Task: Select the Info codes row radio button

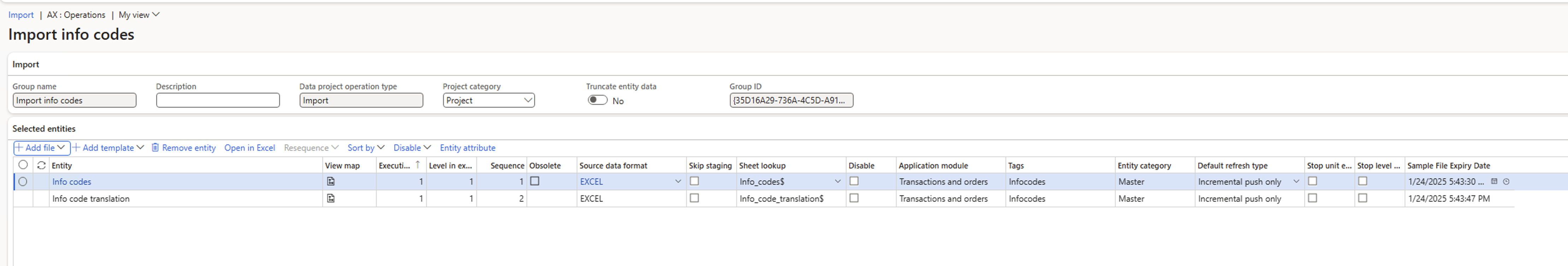Action: click(23, 181)
